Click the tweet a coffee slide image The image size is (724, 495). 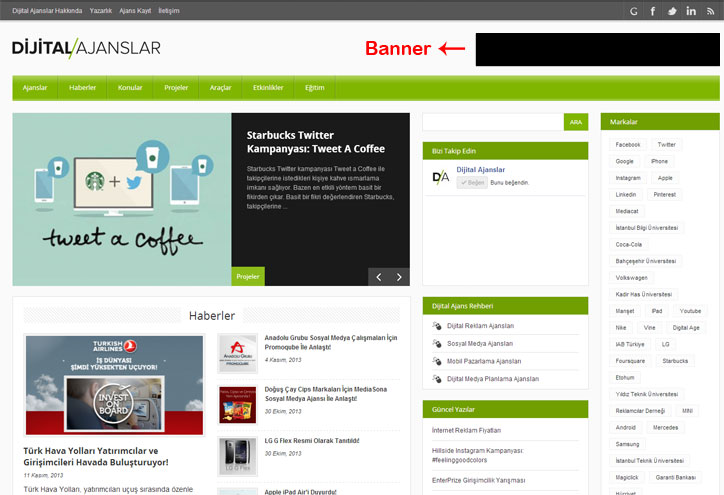pos(122,199)
